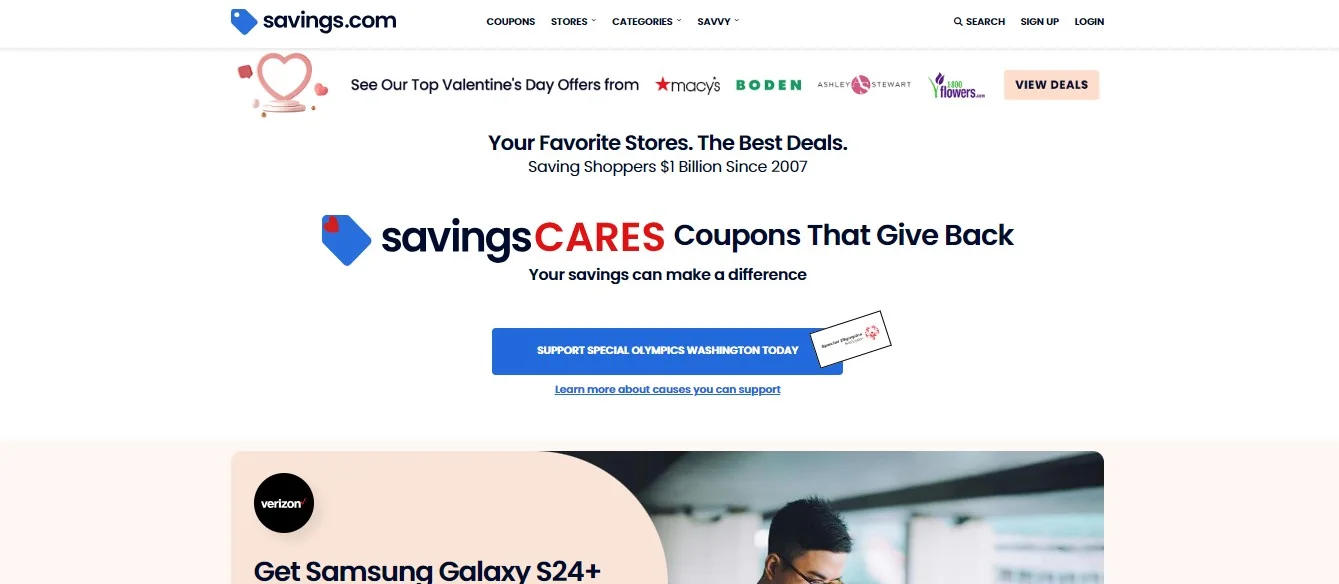Select the Macy's star logo
Screen dimensions: 1339x584
[688, 85]
